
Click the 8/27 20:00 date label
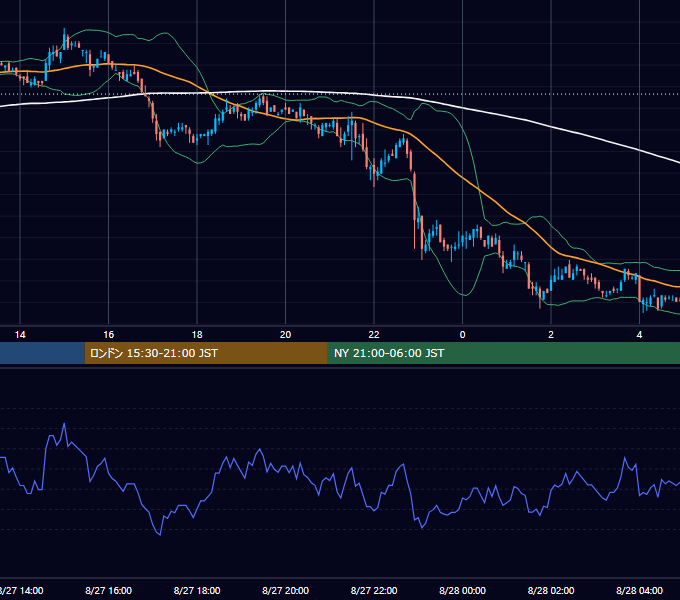[x=285, y=590]
